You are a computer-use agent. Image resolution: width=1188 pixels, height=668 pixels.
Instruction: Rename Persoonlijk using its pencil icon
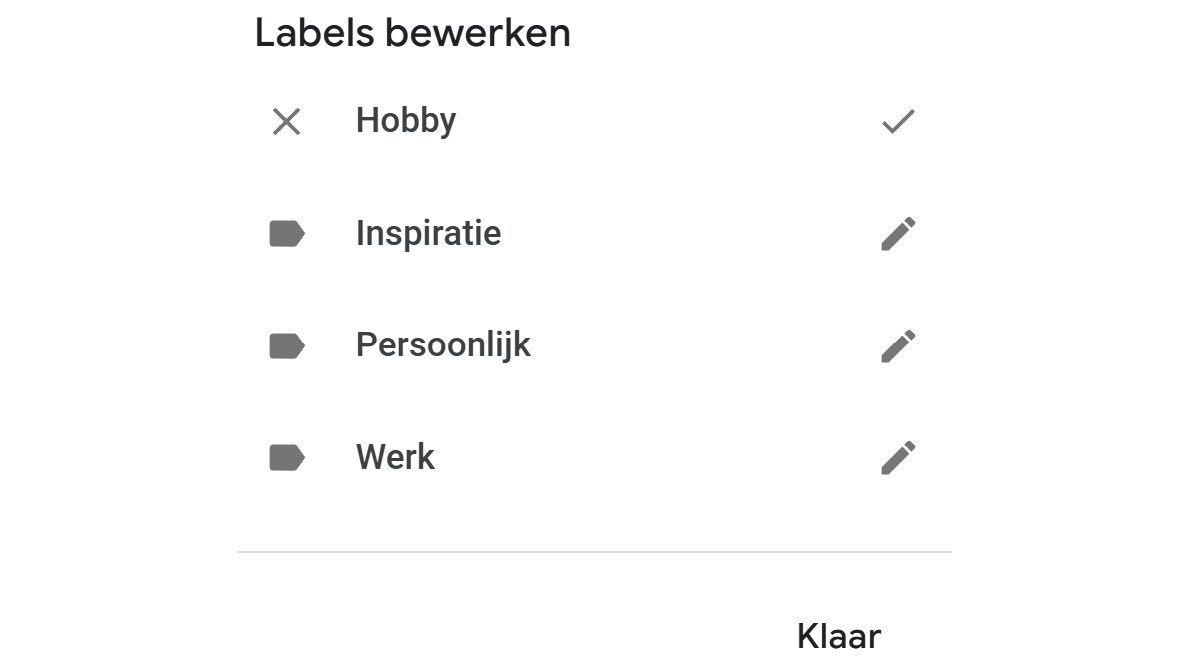[x=898, y=346]
